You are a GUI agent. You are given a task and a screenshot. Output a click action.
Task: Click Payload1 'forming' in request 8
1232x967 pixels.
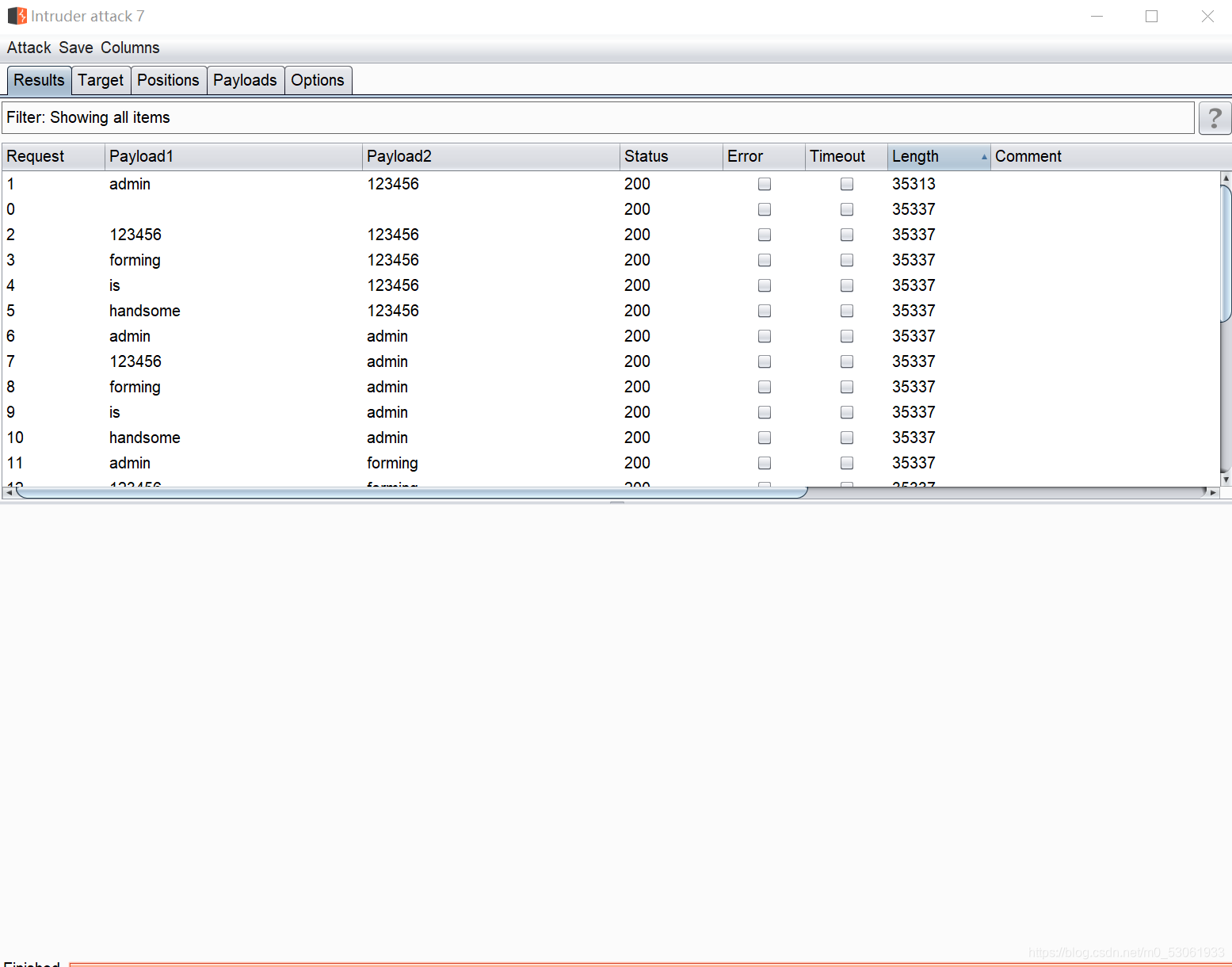(x=135, y=387)
